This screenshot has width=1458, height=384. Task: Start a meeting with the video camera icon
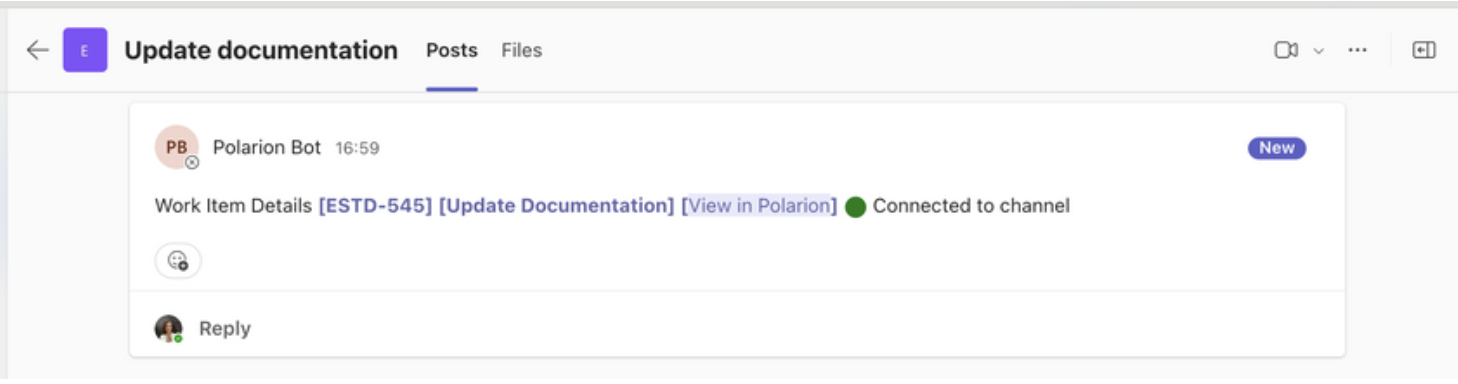click(1286, 50)
